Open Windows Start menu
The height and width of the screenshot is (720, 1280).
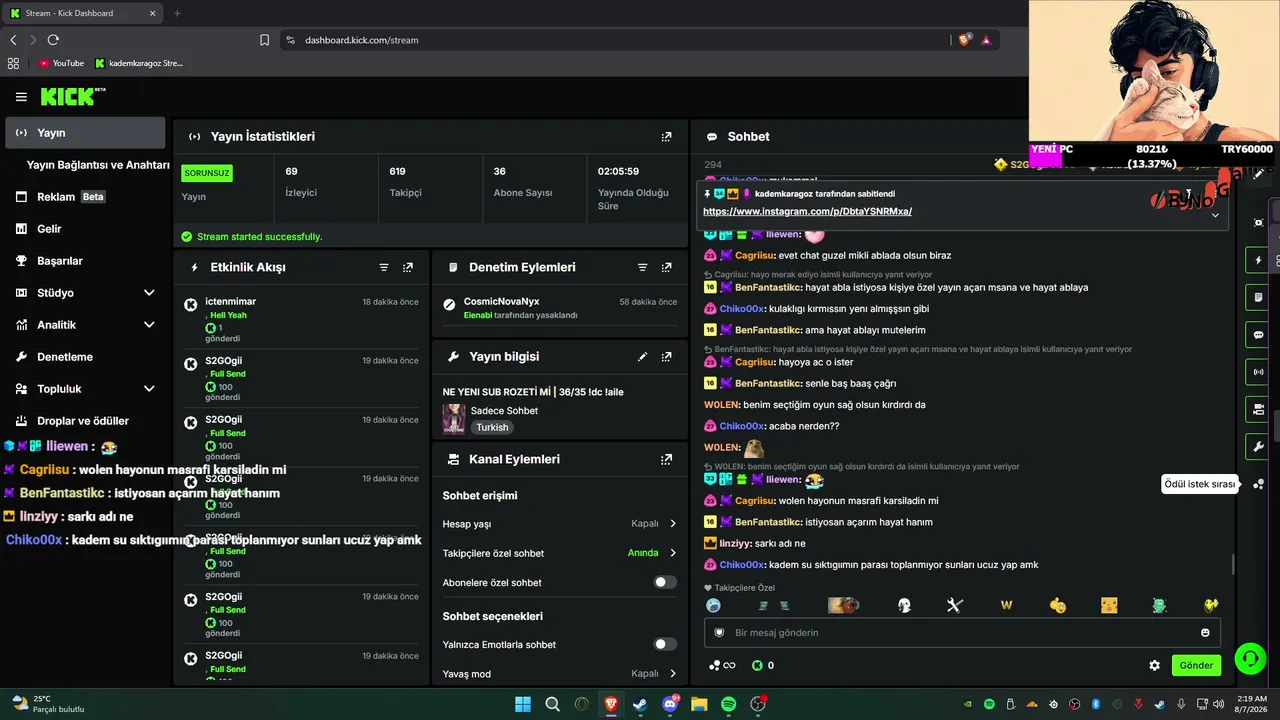point(523,704)
